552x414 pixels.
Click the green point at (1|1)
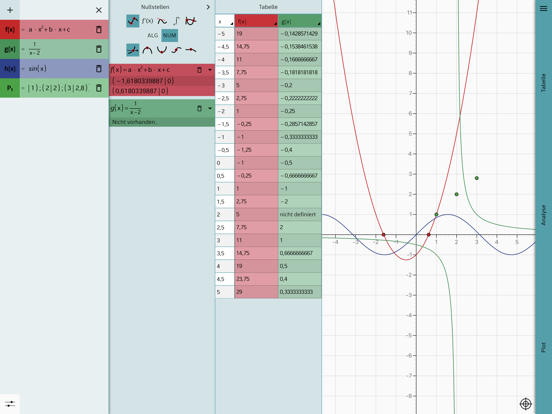436,214
